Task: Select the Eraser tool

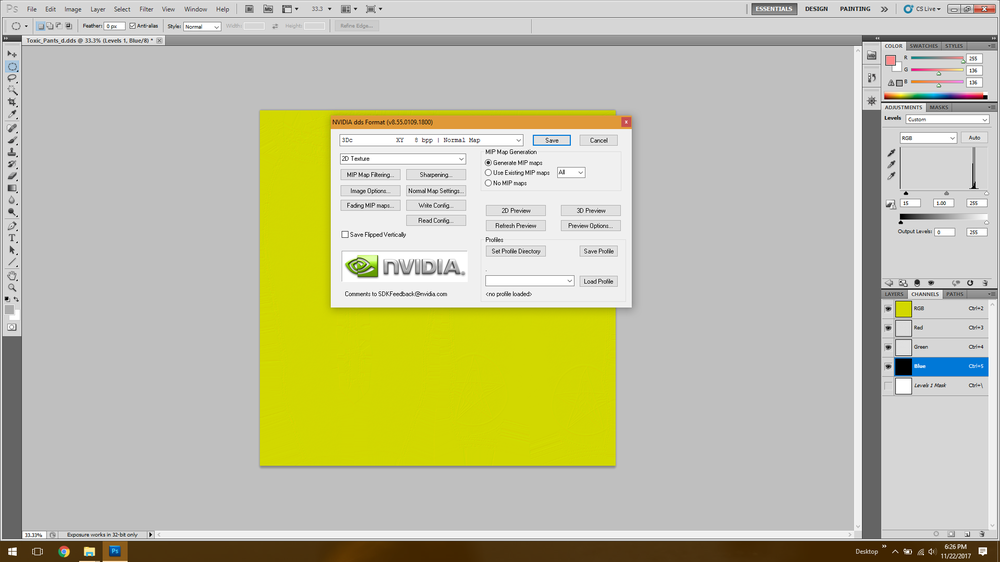Action: pos(12,177)
